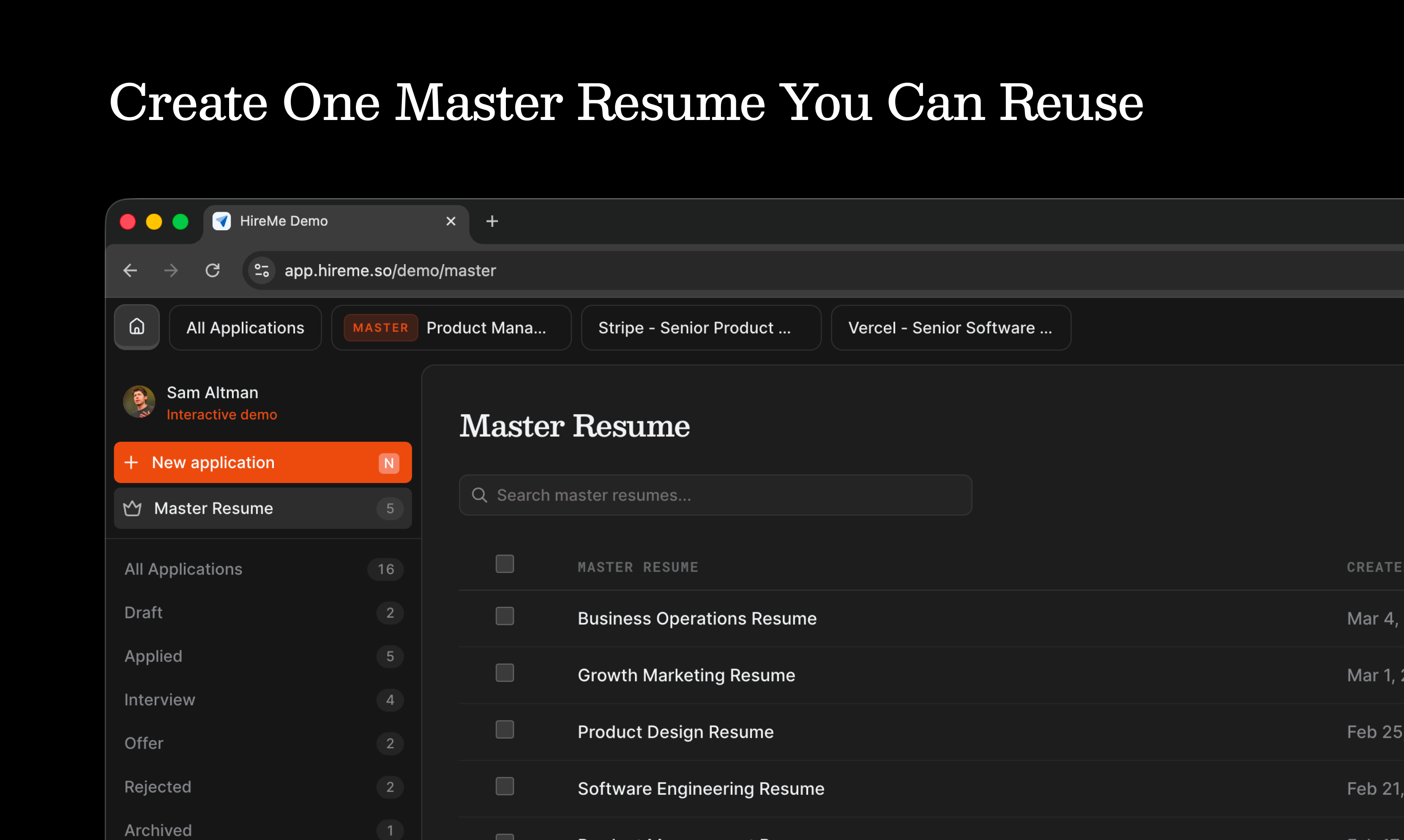Open the Interview applications filter
Viewport: 1404px width, 840px height.
[160, 700]
